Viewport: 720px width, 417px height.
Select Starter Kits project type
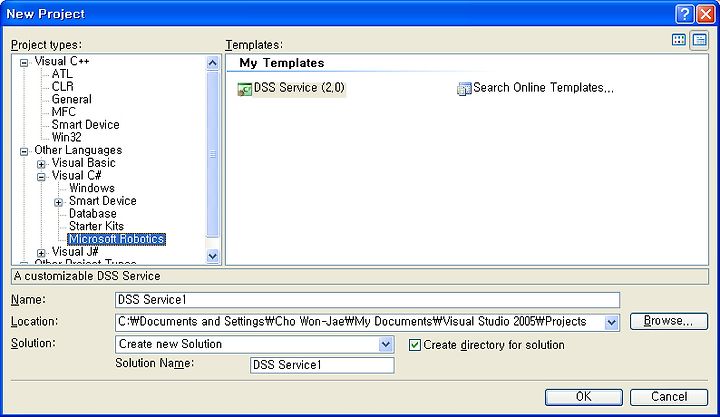click(96, 226)
